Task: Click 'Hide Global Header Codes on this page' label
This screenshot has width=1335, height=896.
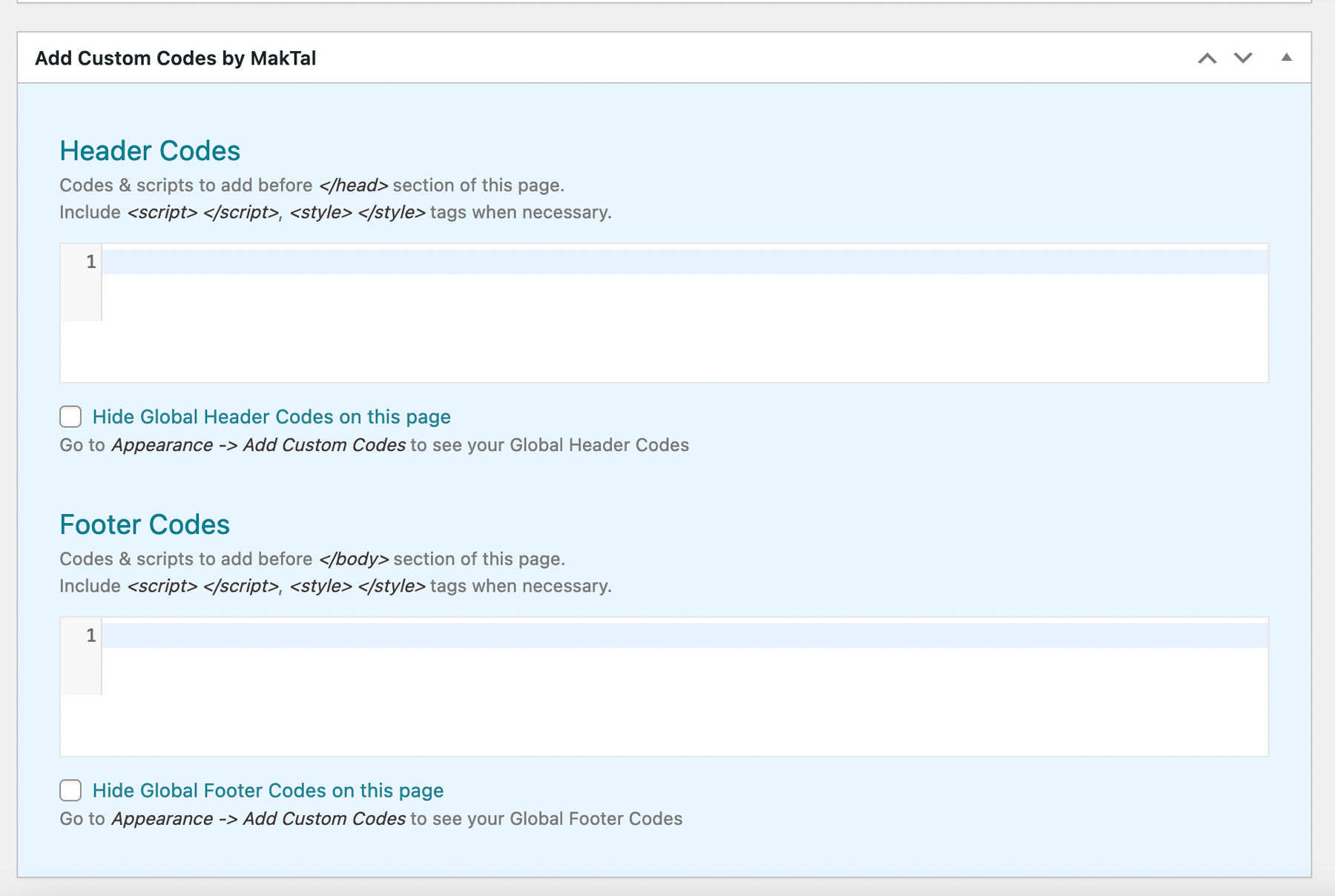Action: click(271, 417)
